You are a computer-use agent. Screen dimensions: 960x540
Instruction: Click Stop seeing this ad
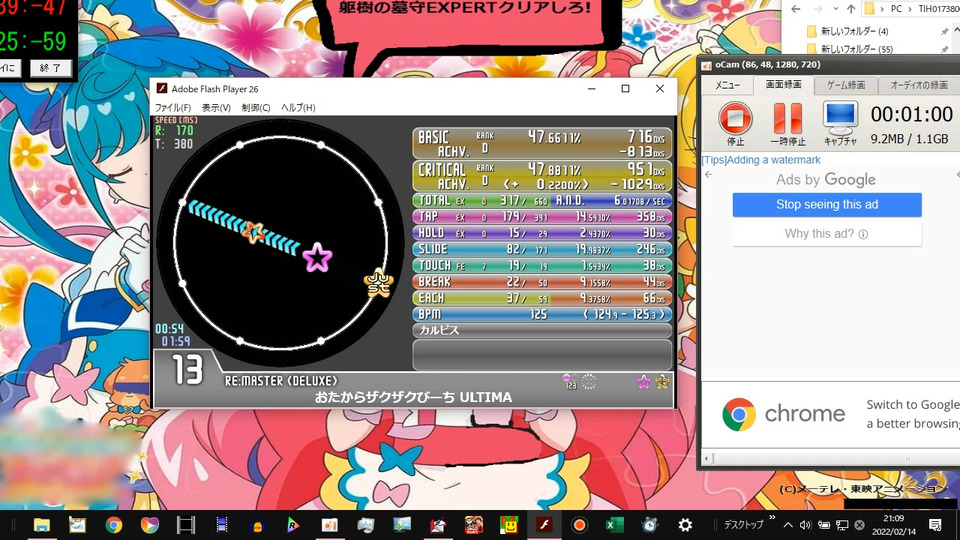click(827, 204)
